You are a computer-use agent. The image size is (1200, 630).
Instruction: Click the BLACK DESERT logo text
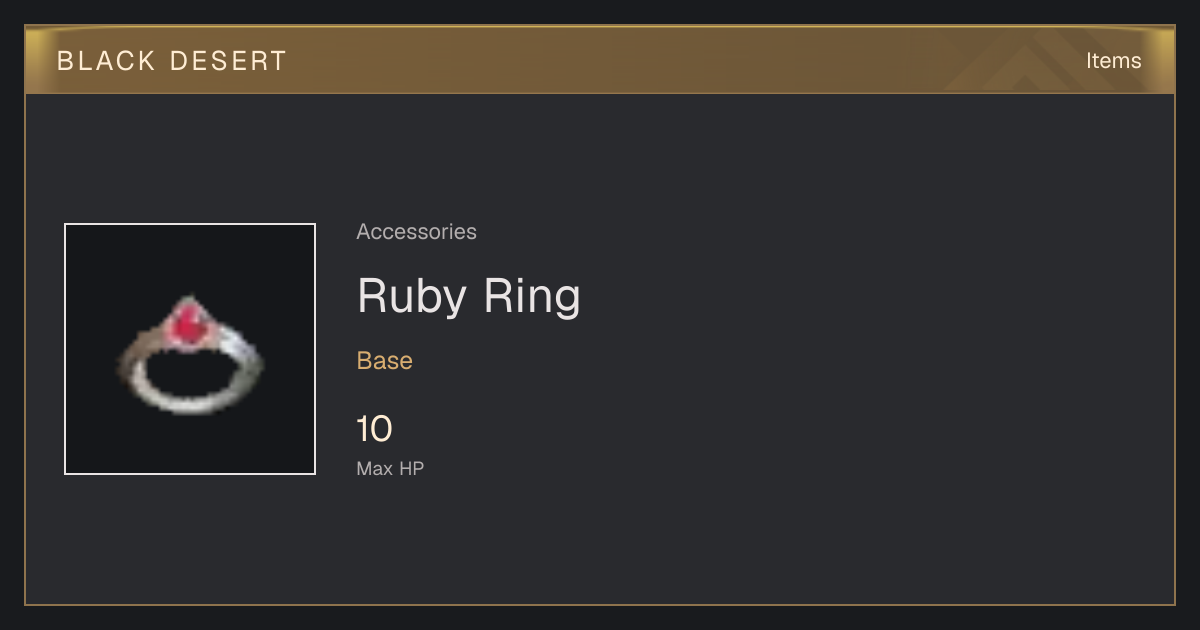(172, 61)
